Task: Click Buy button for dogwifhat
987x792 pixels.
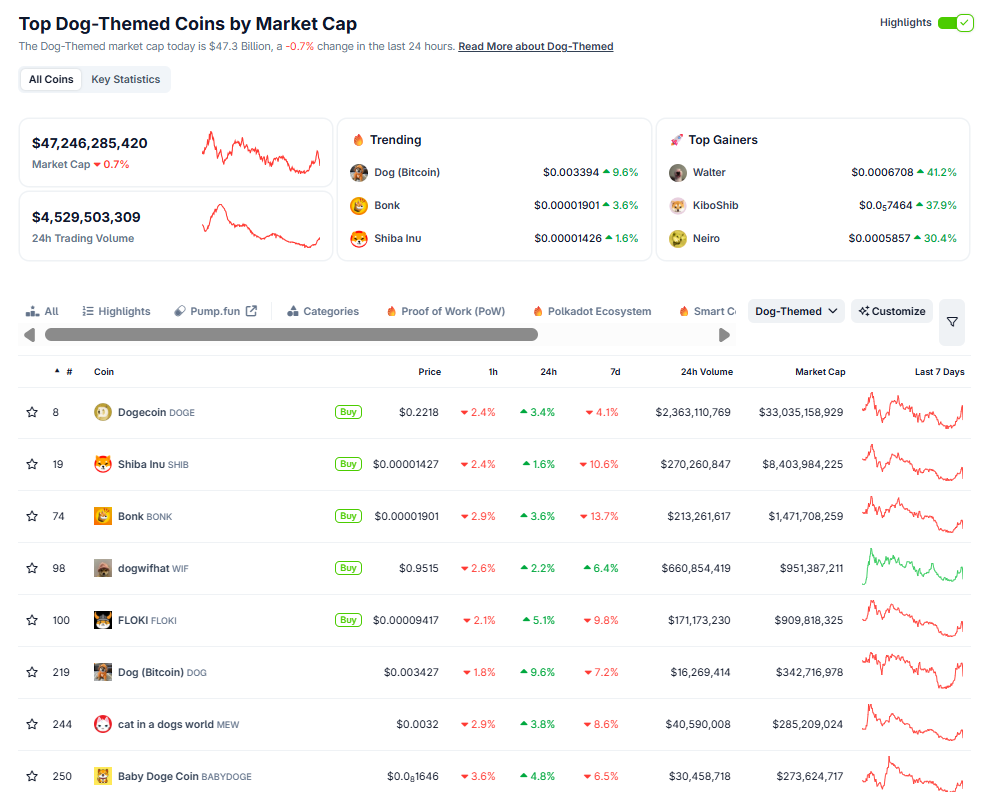Action: (x=348, y=568)
